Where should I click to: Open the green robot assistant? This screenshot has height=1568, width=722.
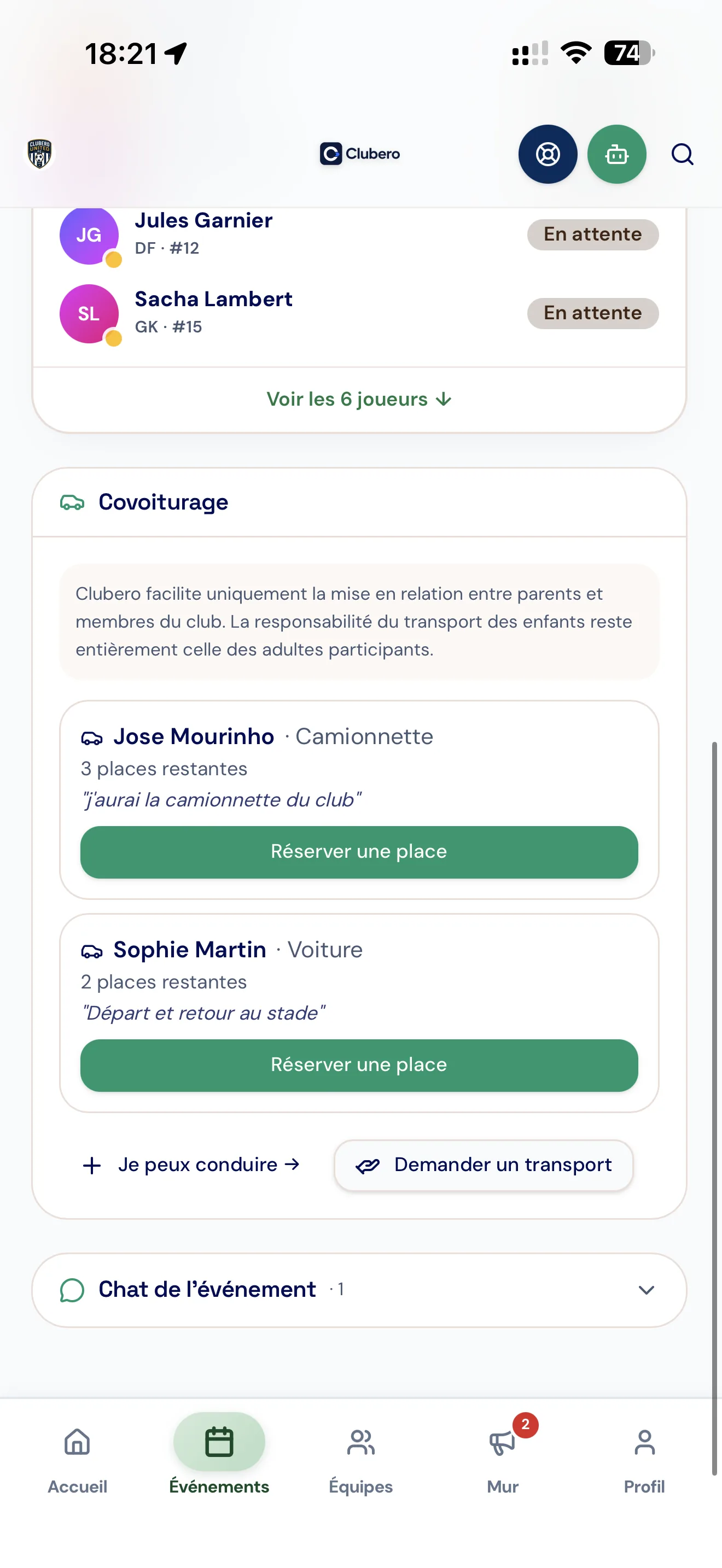(616, 154)
